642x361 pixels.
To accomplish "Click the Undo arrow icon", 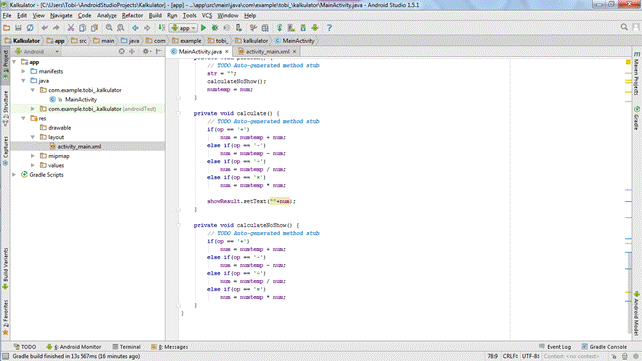I will pyautogui.click(x=45, y=28).
